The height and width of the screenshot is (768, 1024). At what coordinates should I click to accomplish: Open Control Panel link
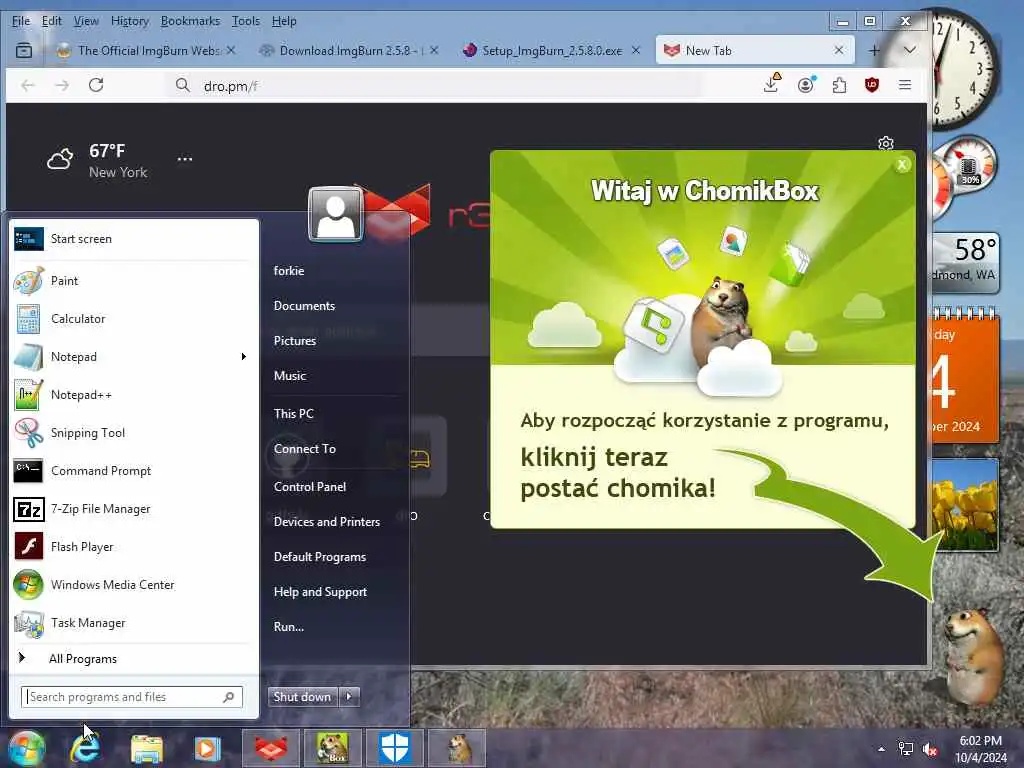click(310, 487)
